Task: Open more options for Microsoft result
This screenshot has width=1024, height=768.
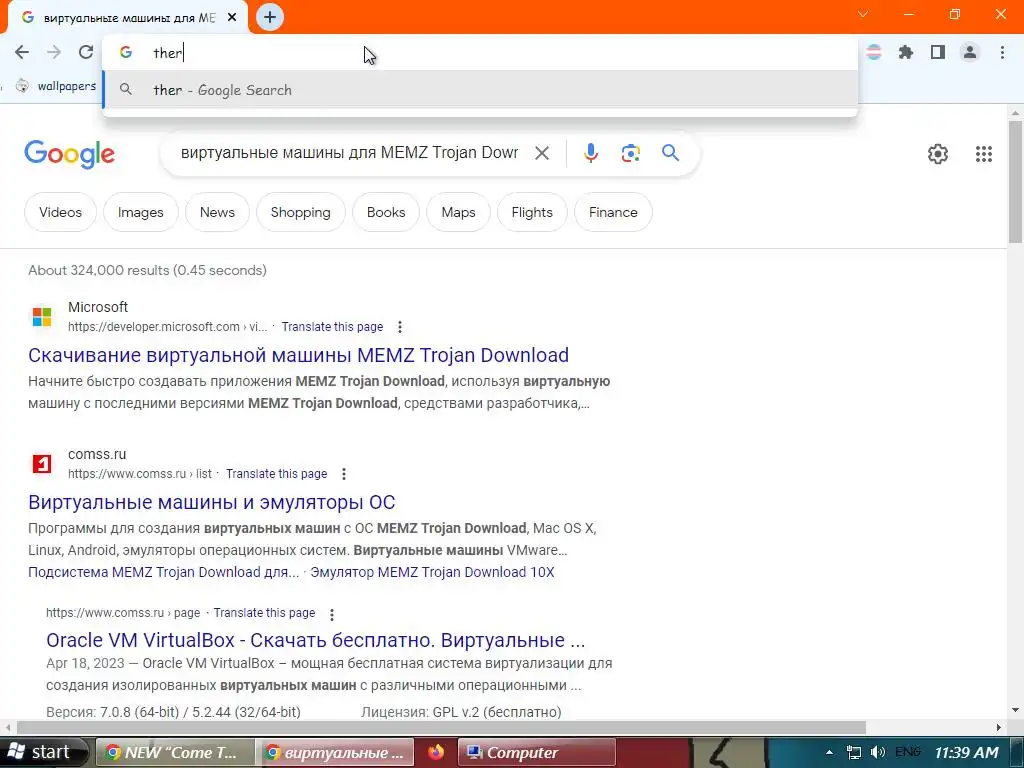Action: pos(400,327)
